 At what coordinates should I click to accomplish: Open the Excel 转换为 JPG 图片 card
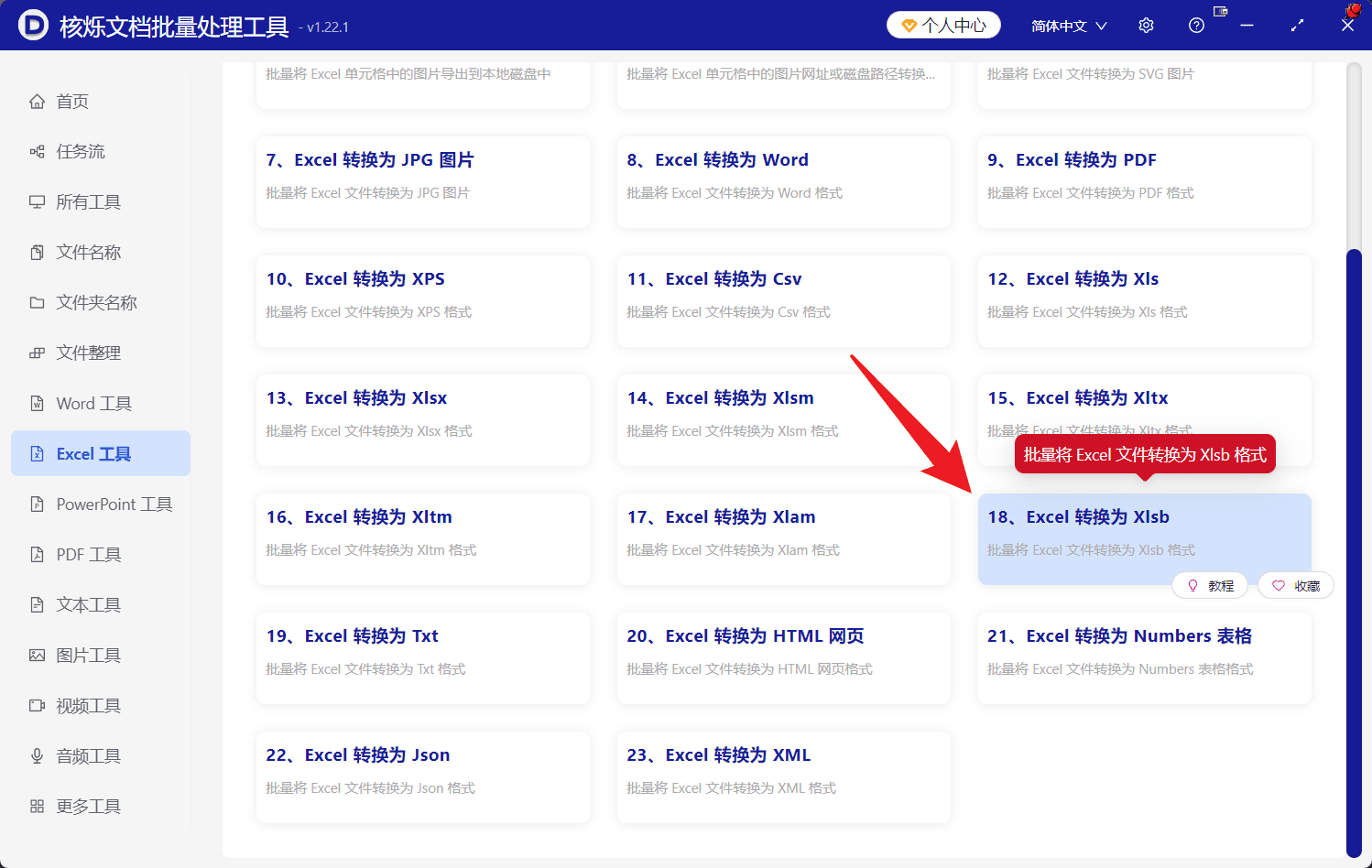point(423,182)
